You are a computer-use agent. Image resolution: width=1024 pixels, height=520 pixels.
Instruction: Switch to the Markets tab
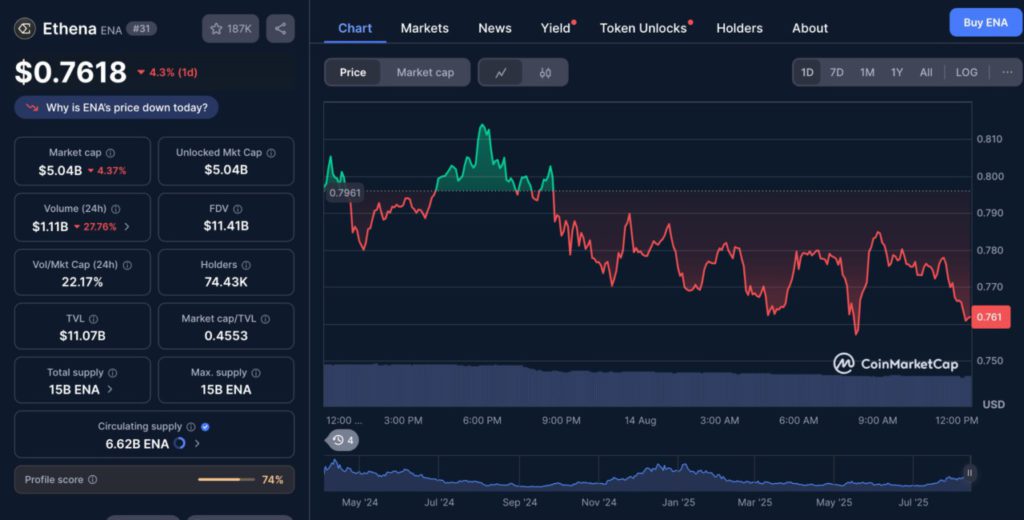[424, 28]
